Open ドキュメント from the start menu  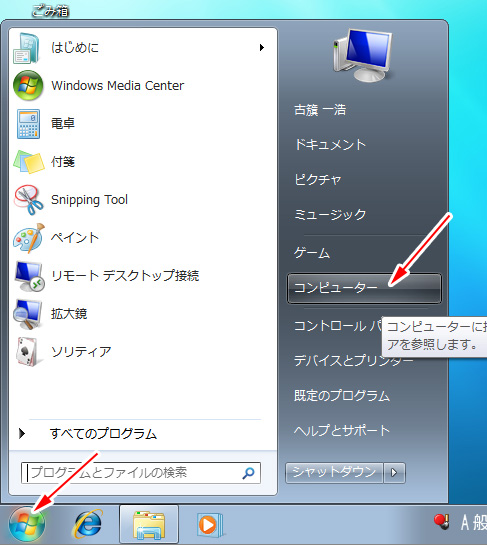(x=330, y=145)
